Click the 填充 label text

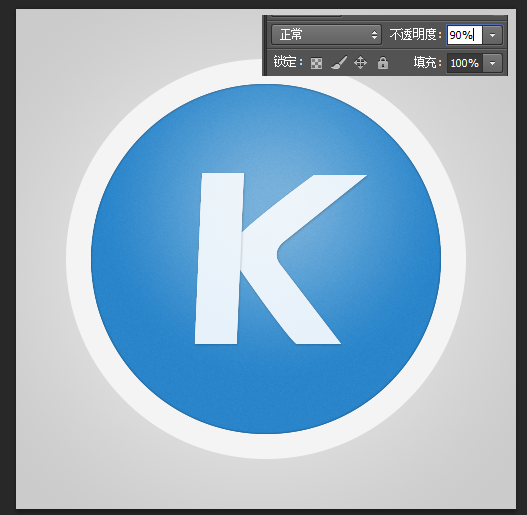point(427,63)
